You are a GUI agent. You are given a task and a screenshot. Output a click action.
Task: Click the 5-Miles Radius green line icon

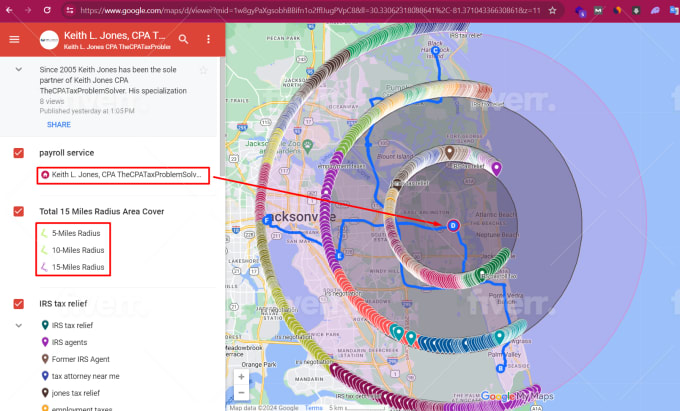pyautogui.click(x=44, y=233)
